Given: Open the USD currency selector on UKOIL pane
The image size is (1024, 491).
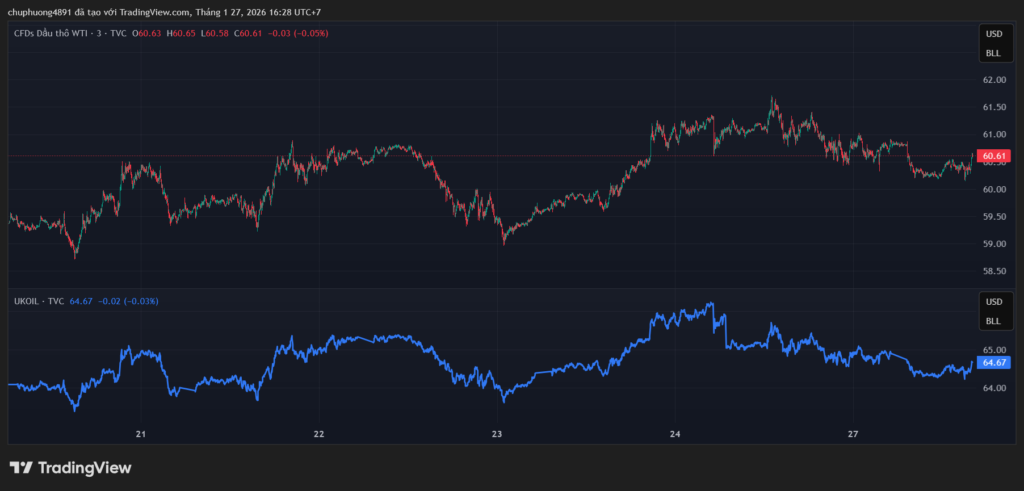Looking at the screenshot, I should pyautogui.click(x=993, y=302).
